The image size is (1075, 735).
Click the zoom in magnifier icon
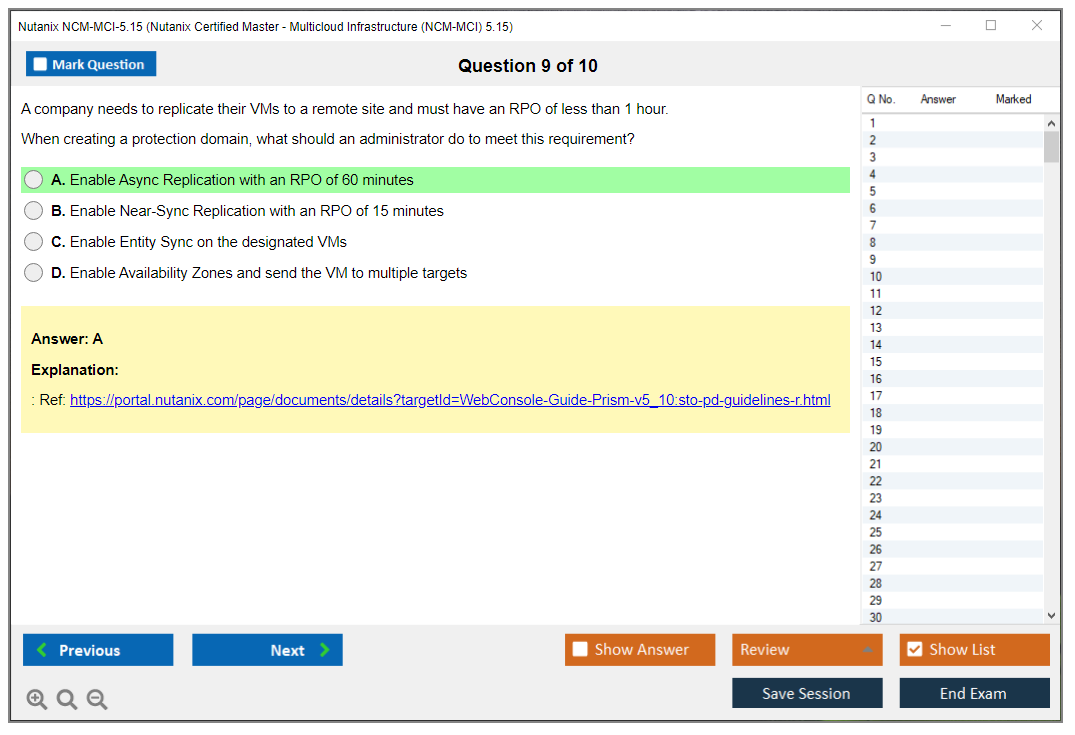[x=37, y=700]
